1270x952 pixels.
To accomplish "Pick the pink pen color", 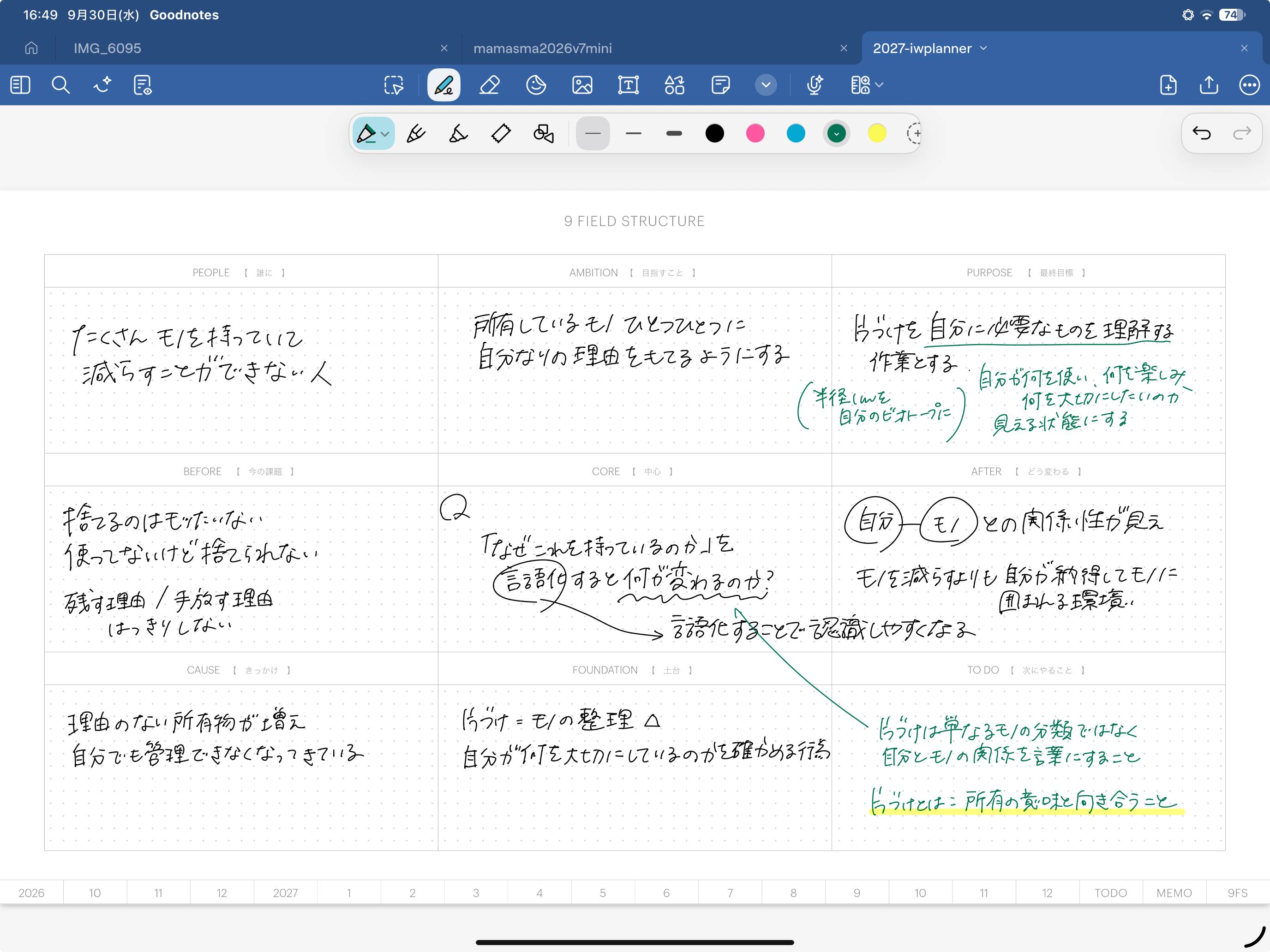I will point(755,134).
